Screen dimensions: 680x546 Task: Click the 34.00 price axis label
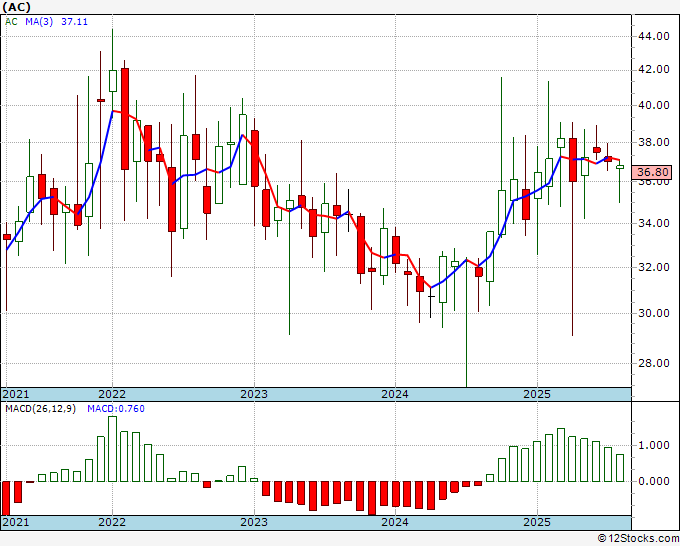pyautogui.click(x=654, y=223)
